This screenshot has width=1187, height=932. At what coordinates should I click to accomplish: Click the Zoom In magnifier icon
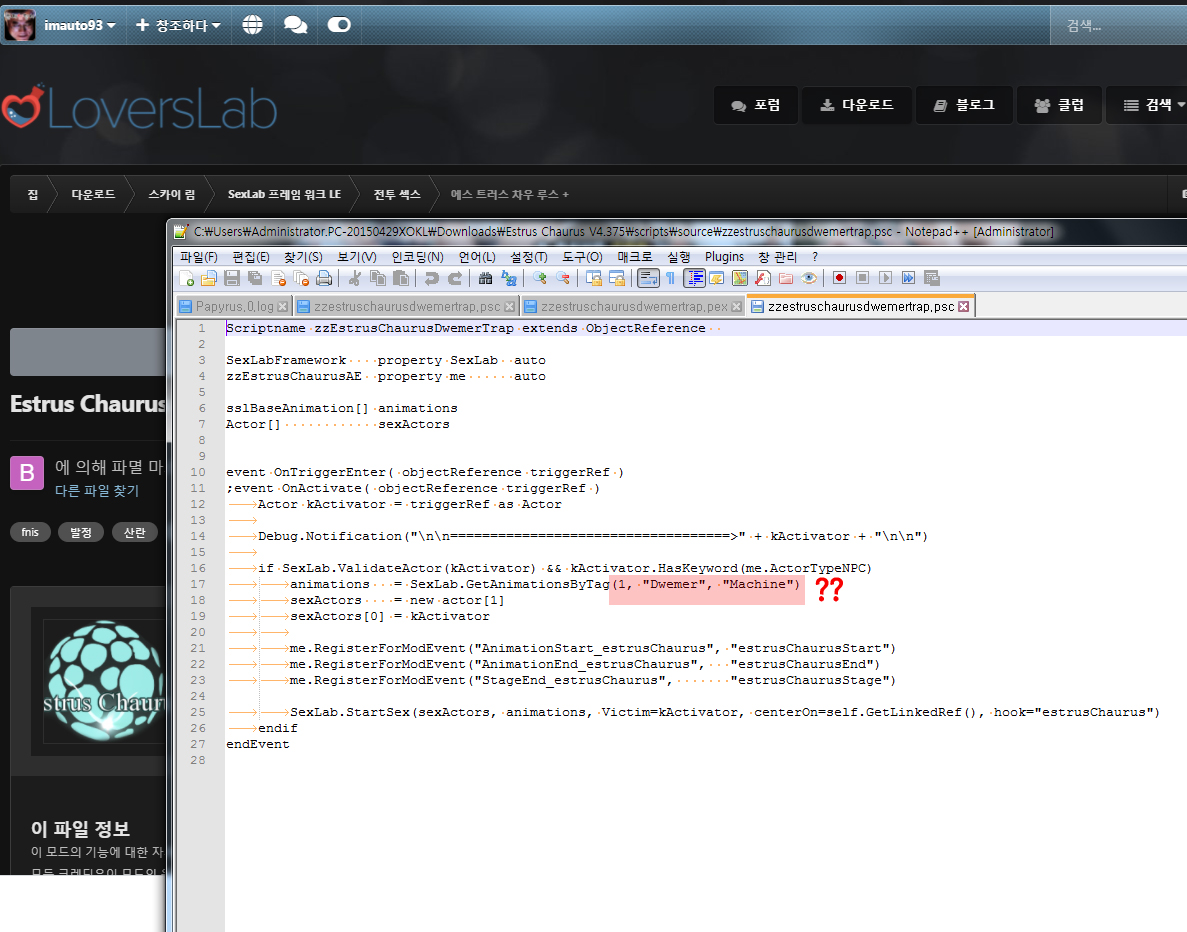pos(540,279)
